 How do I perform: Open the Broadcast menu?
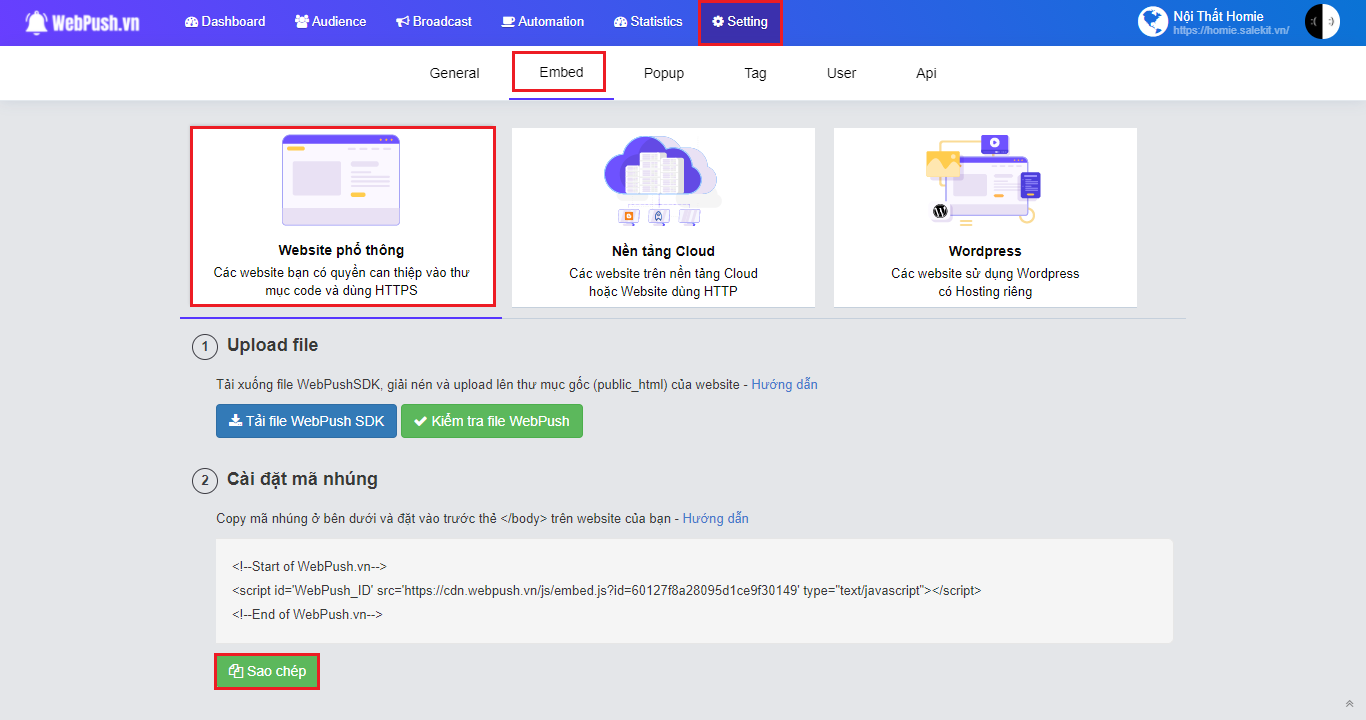tap(434, 21)
